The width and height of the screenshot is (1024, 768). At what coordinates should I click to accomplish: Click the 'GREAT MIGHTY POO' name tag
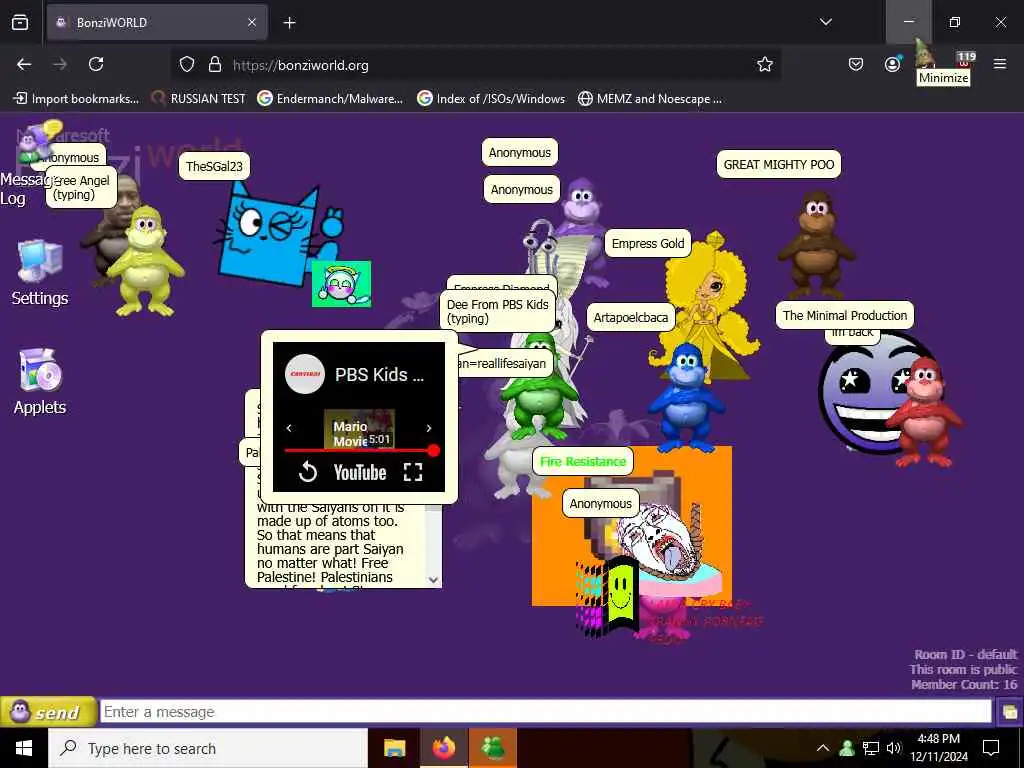coord(778,165)
